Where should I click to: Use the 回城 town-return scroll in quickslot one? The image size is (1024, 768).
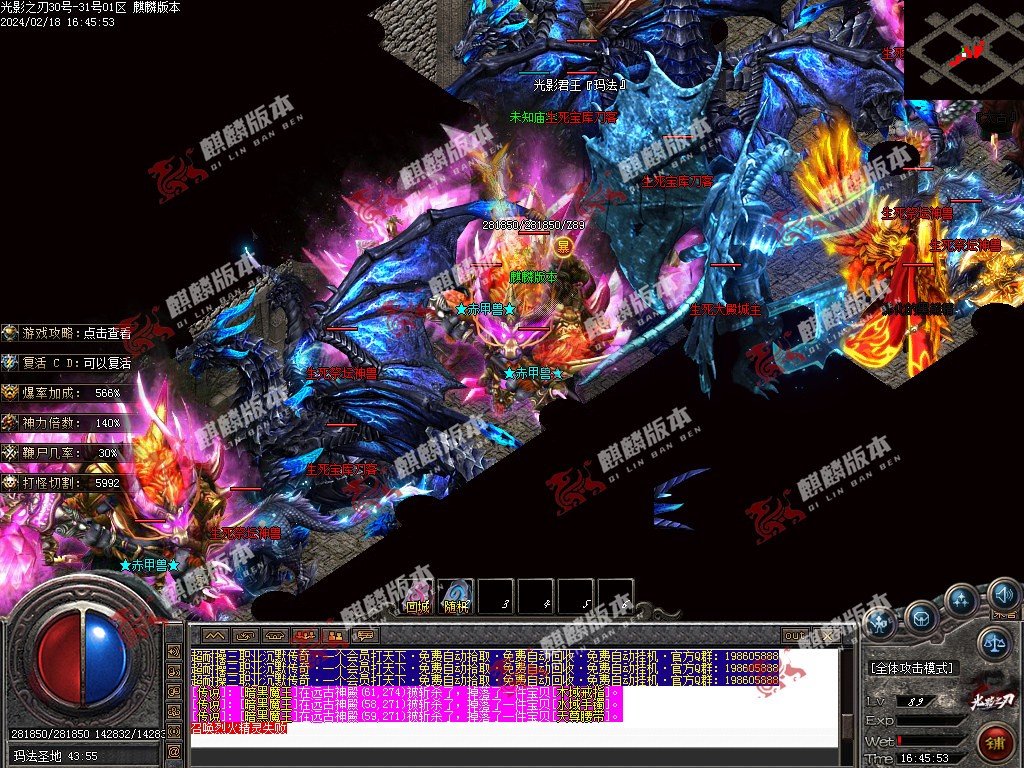419,597
